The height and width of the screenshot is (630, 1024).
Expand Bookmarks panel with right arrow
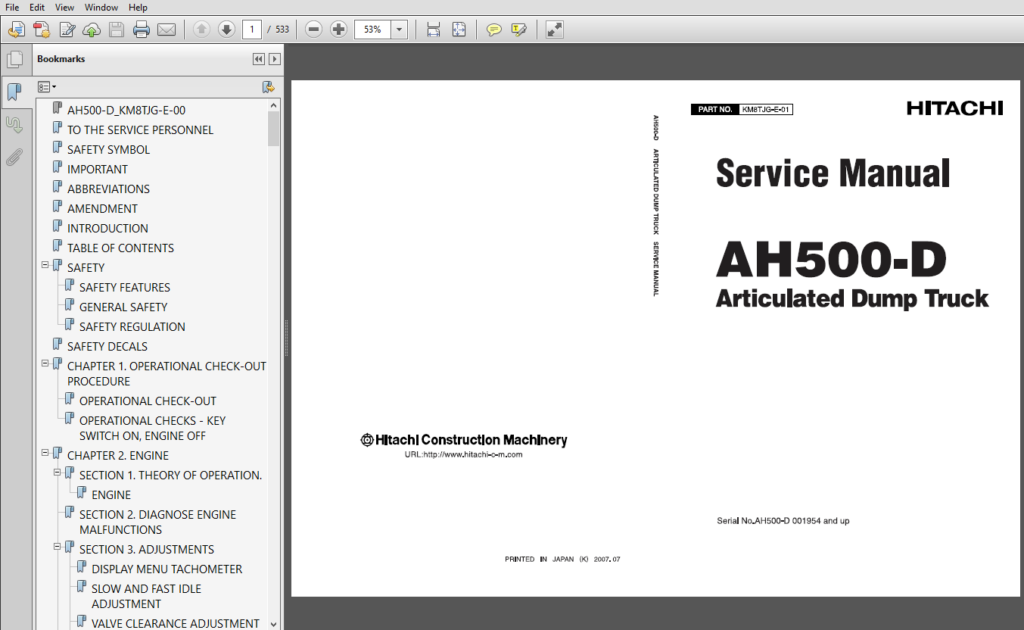(275, 59)
